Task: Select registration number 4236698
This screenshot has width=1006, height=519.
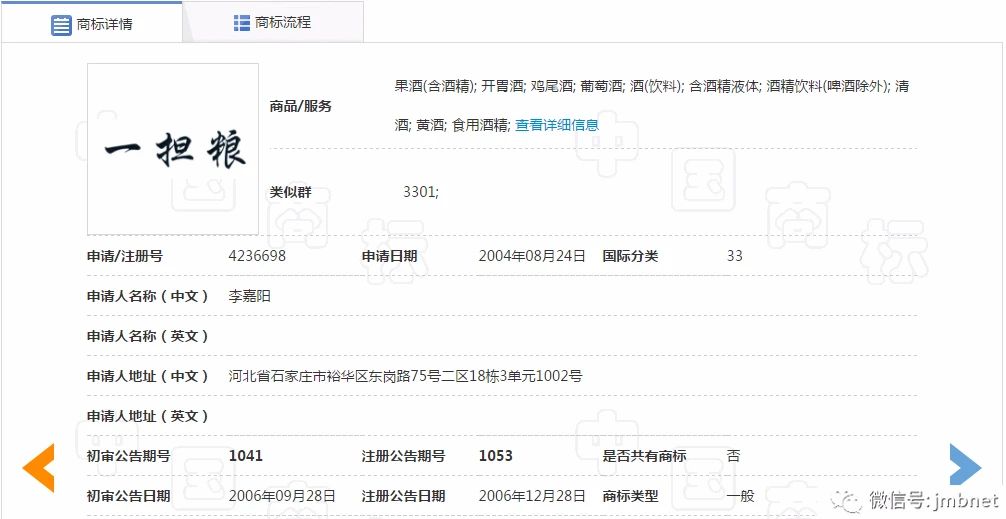Action: [x=257, y=256]
